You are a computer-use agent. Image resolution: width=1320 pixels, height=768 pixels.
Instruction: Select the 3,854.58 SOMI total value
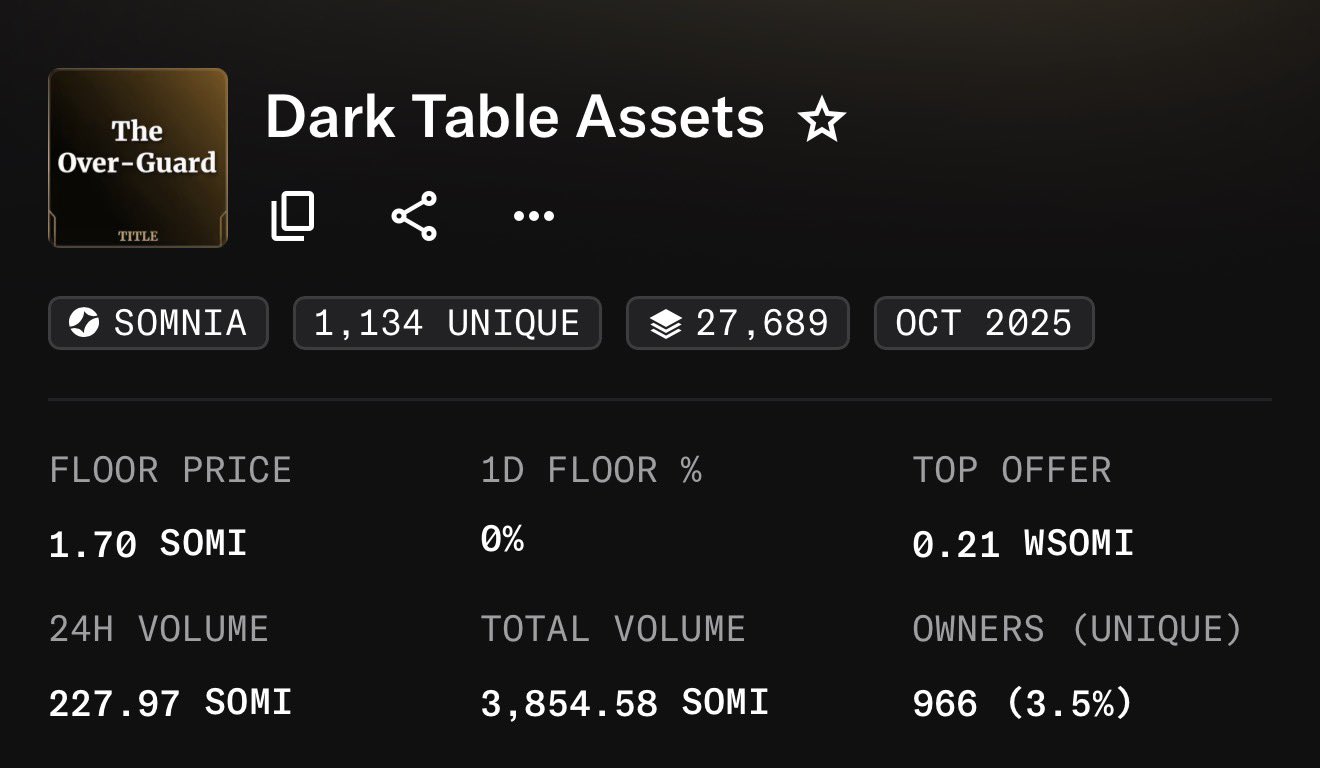[624, 703]
